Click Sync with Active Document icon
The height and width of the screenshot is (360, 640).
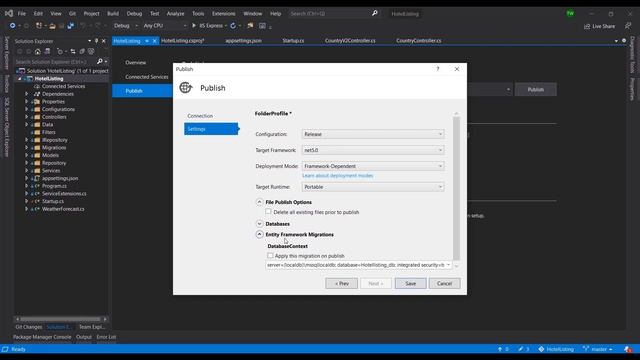point(73,51)
